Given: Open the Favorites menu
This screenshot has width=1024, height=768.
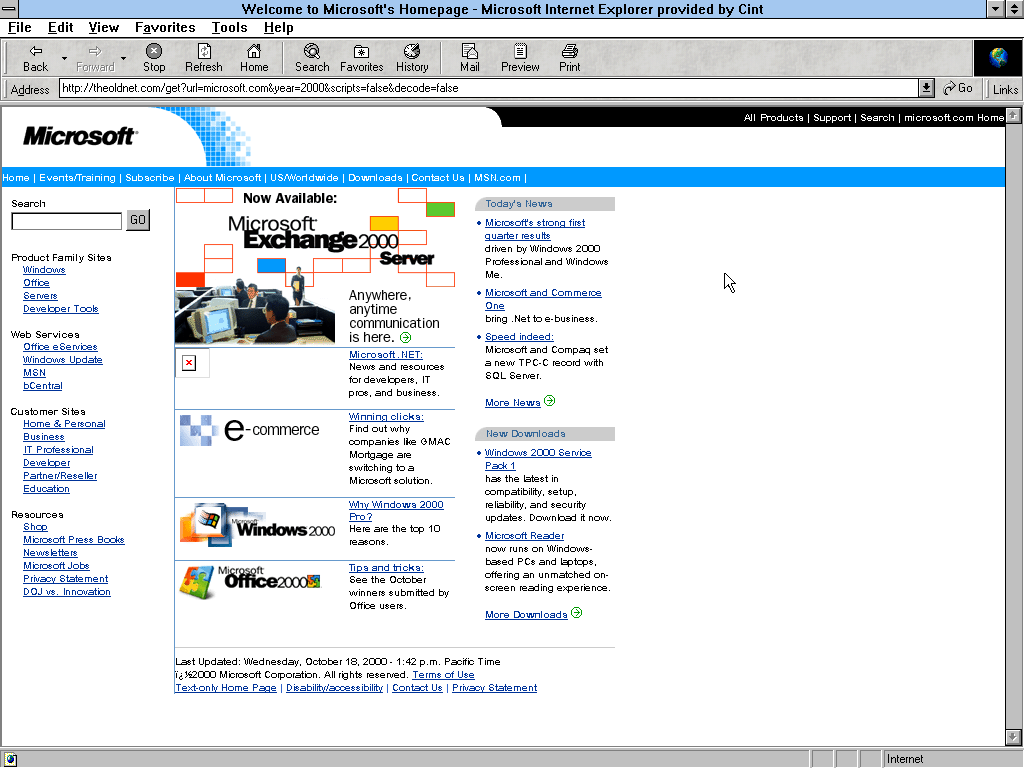Looking at the screenshot, I should click(x=165, y=27).
